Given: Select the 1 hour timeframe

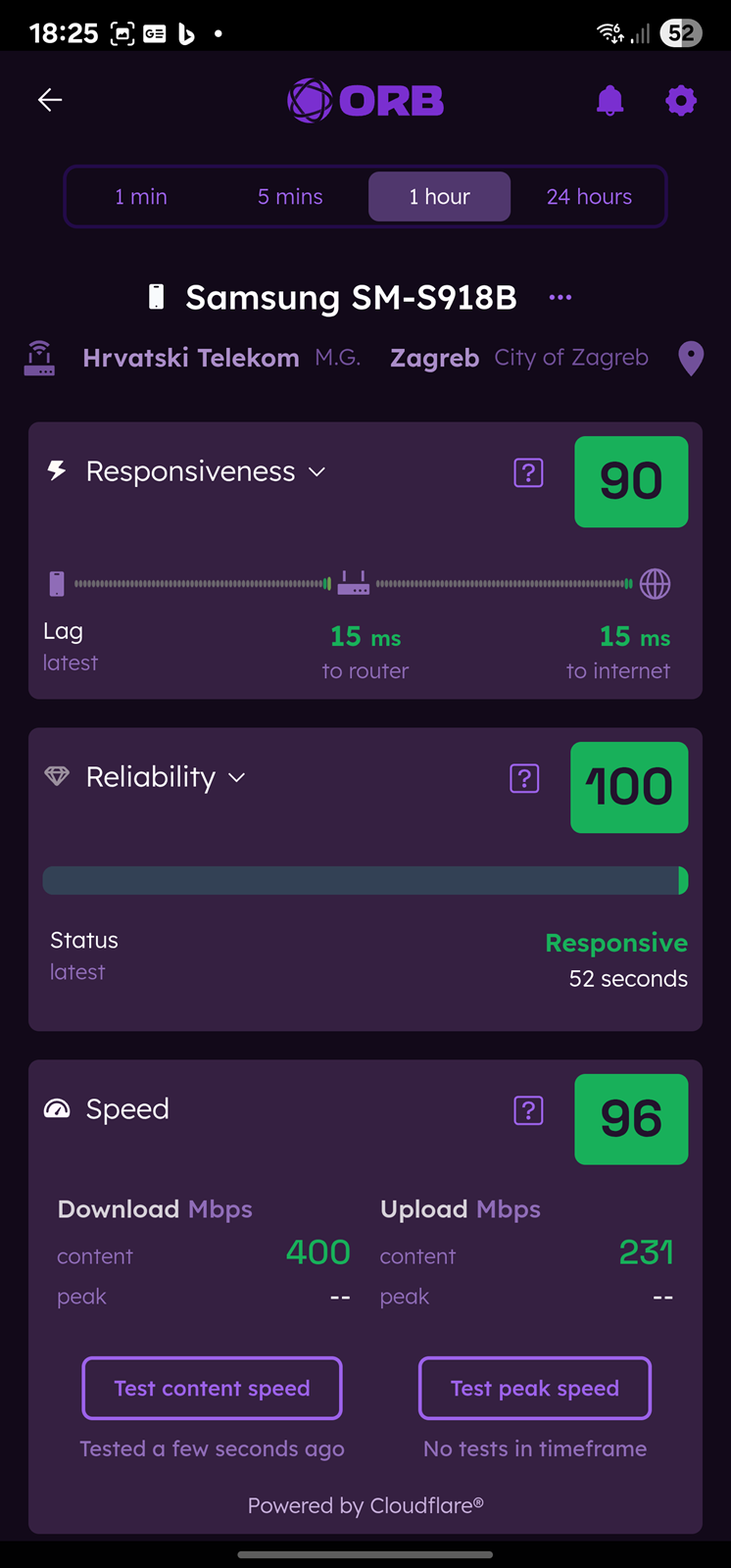Looking at the screenshot, I should coord(439,197).
